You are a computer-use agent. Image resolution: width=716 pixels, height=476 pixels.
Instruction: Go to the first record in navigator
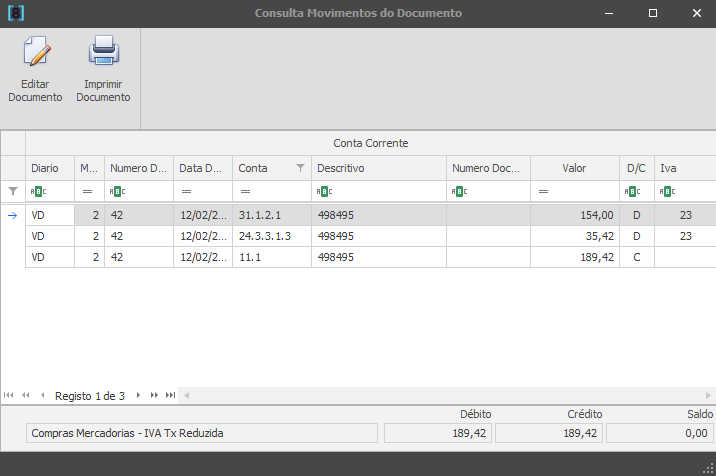click(x=9, y=396)
